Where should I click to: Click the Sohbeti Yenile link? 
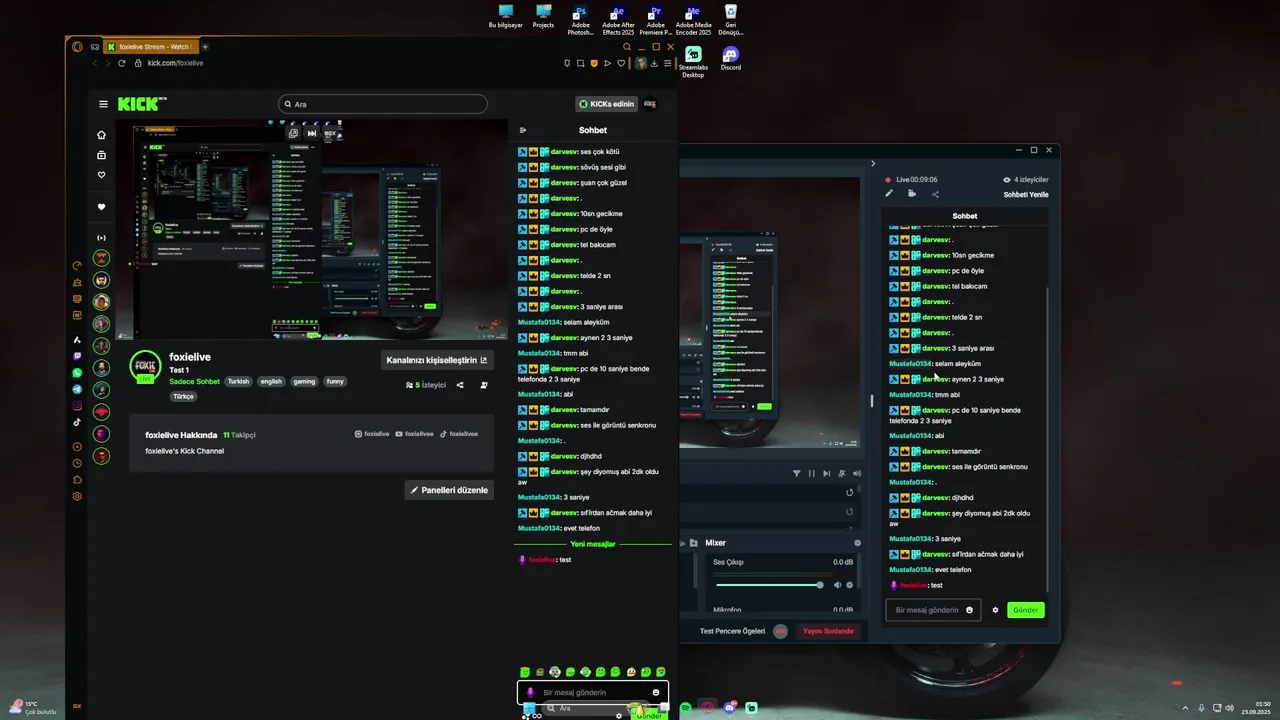coord(1026,194)
